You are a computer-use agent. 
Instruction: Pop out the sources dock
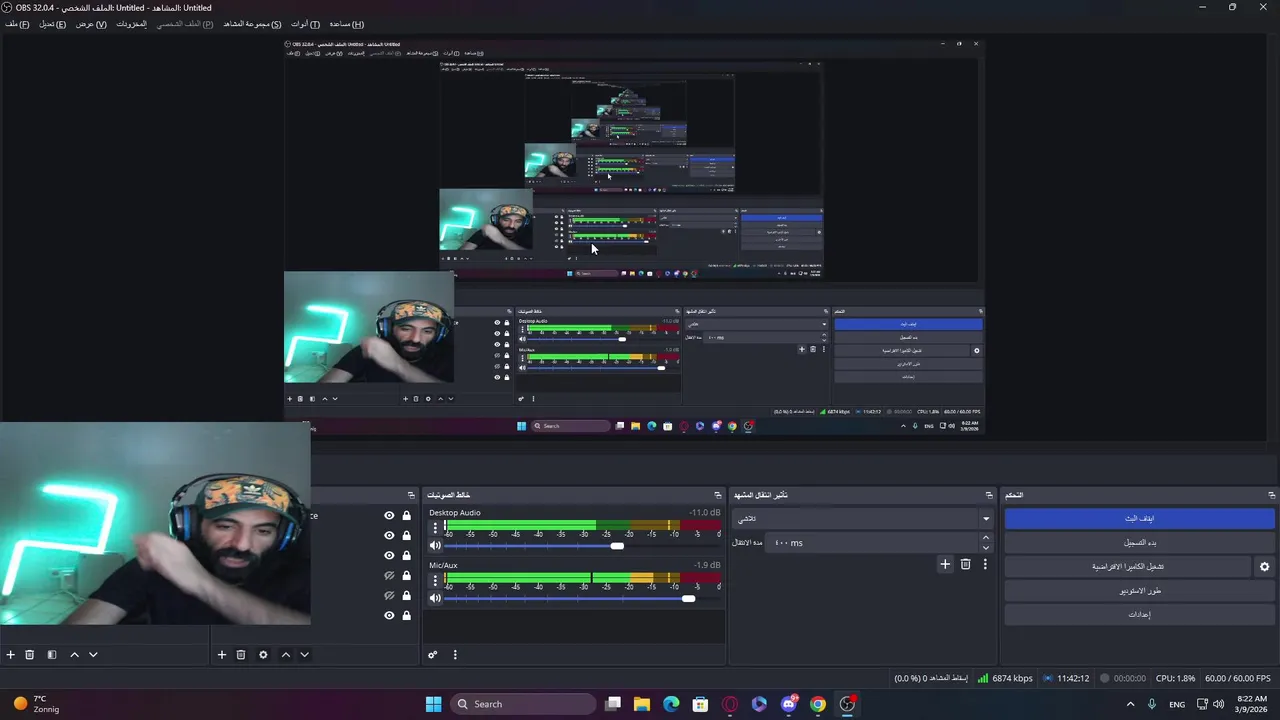(x=410, y=495)
